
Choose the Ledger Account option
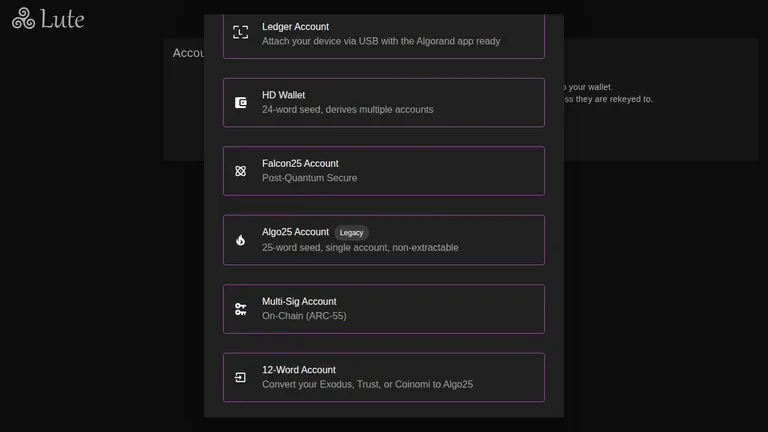point(384,36)
